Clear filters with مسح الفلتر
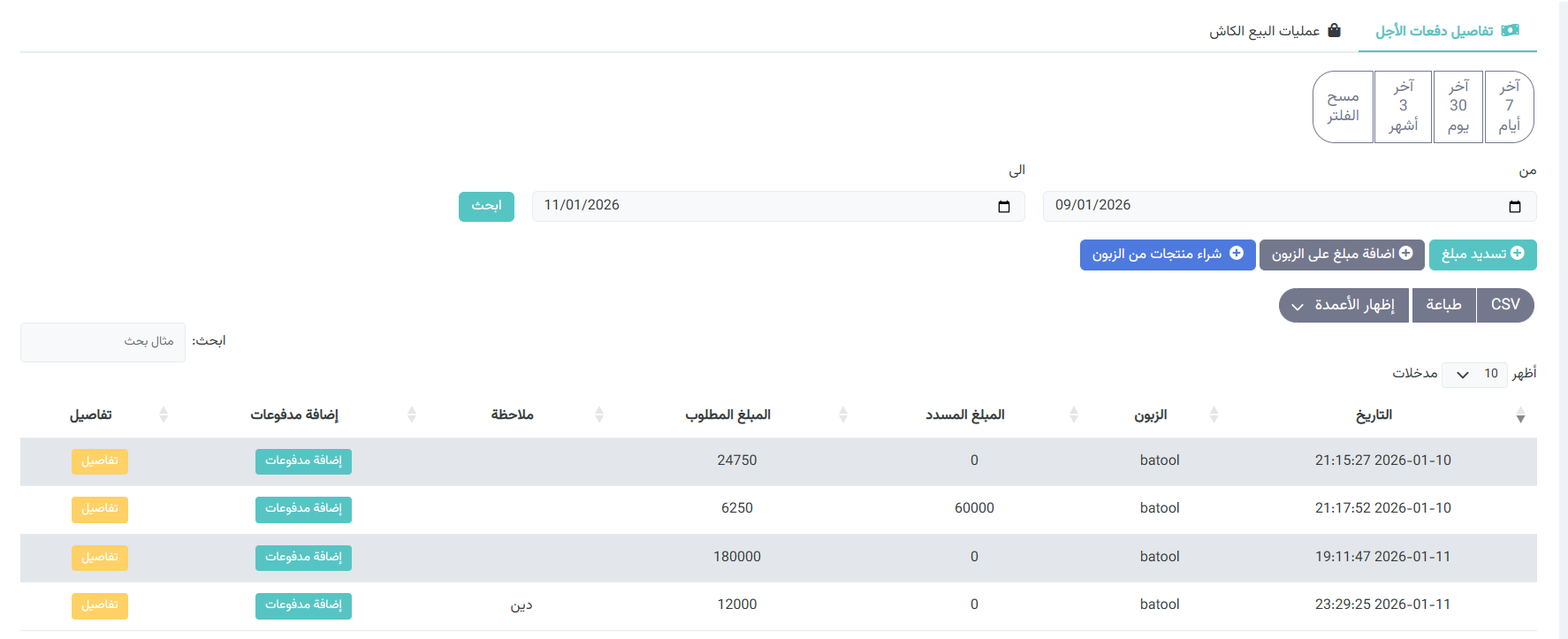Viewport: 1568px width, 639px height. pos(1343,106)
